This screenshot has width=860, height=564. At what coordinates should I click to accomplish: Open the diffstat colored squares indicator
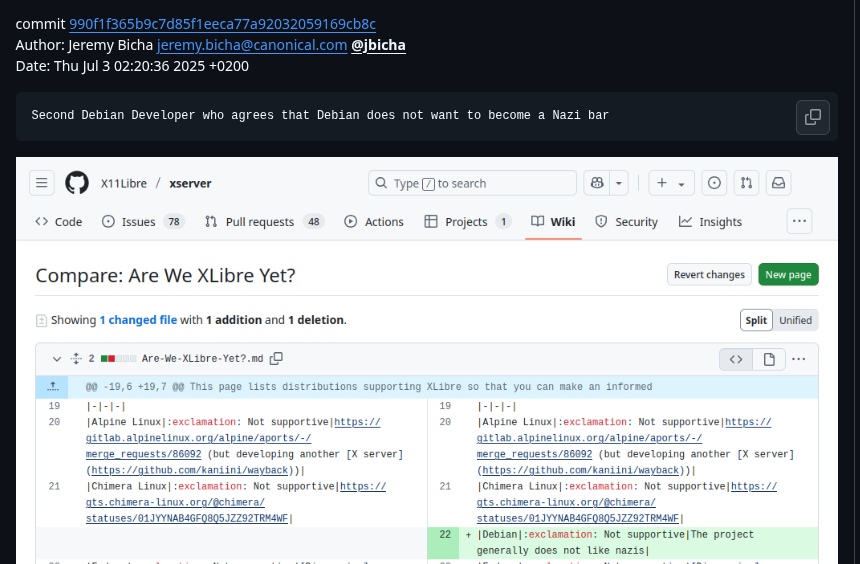tap(118, 359)
